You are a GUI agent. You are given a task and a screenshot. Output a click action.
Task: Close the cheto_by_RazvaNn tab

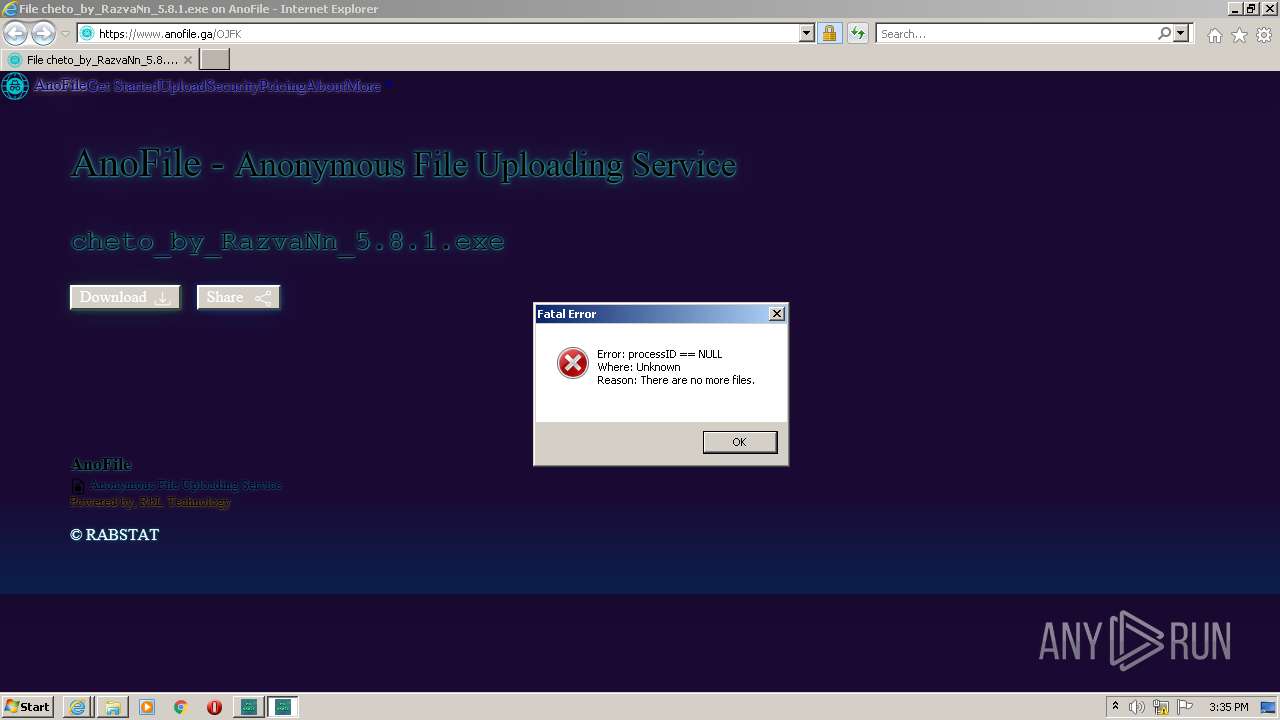187,60
